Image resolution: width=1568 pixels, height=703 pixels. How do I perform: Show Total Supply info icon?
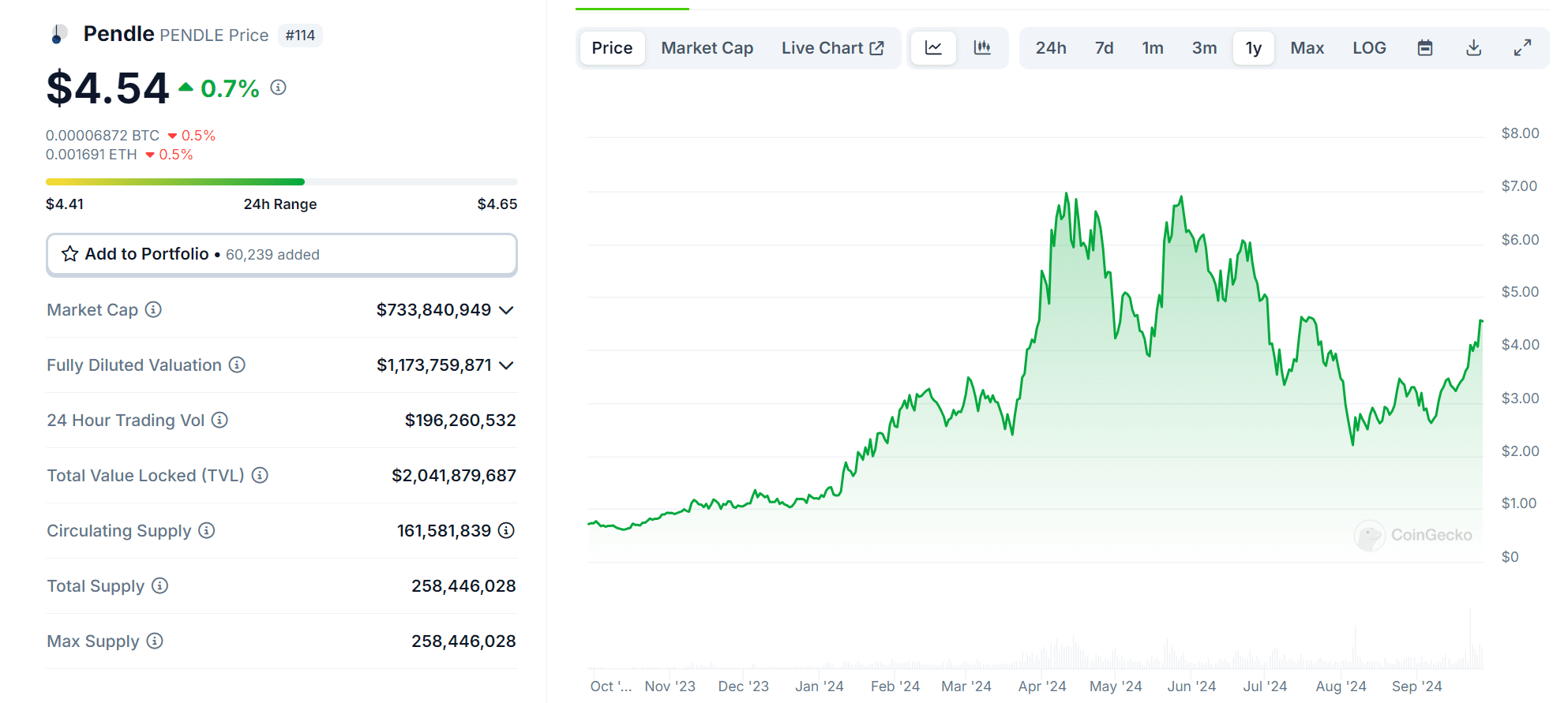(160, 585)
